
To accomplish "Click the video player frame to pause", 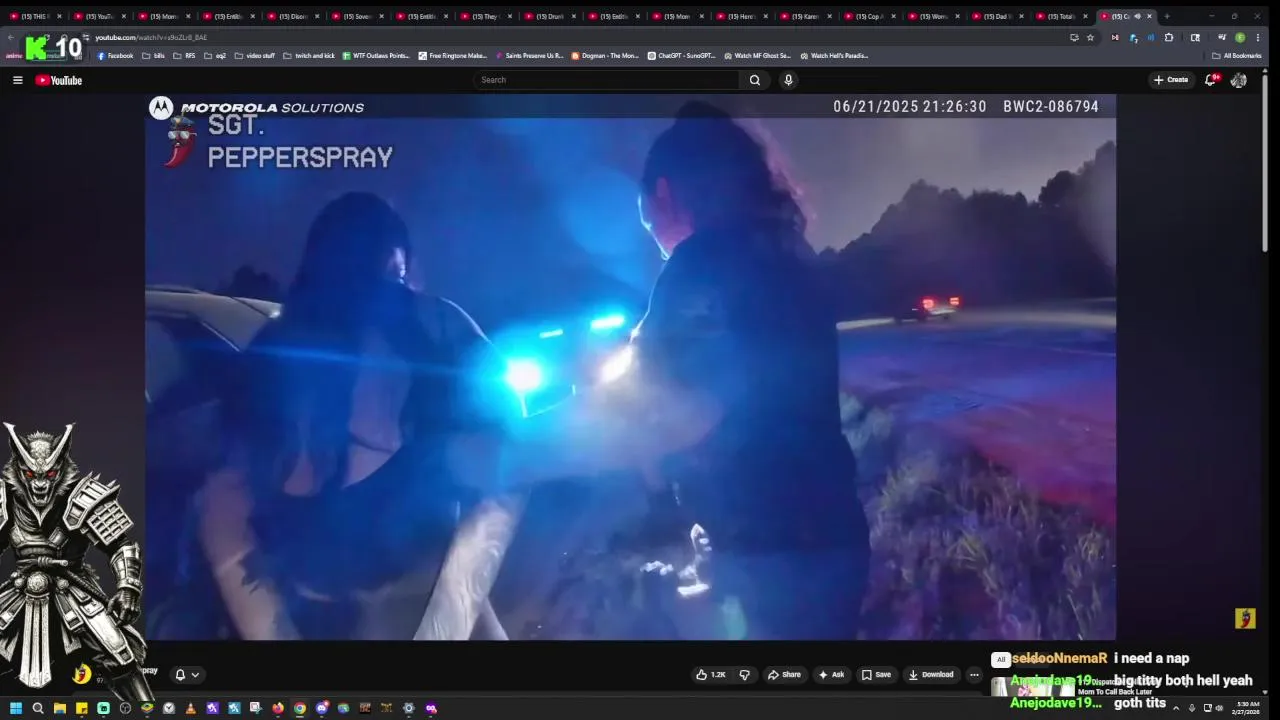I will (630, 367).
